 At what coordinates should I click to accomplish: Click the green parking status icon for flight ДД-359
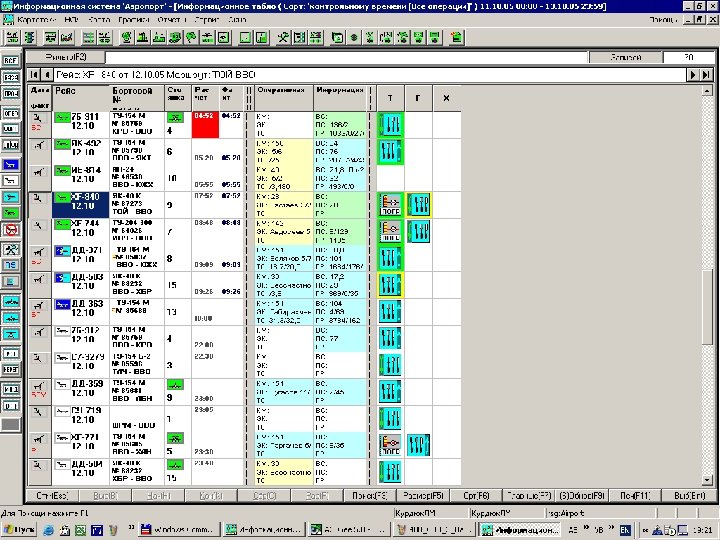click(x=174, y=385)
